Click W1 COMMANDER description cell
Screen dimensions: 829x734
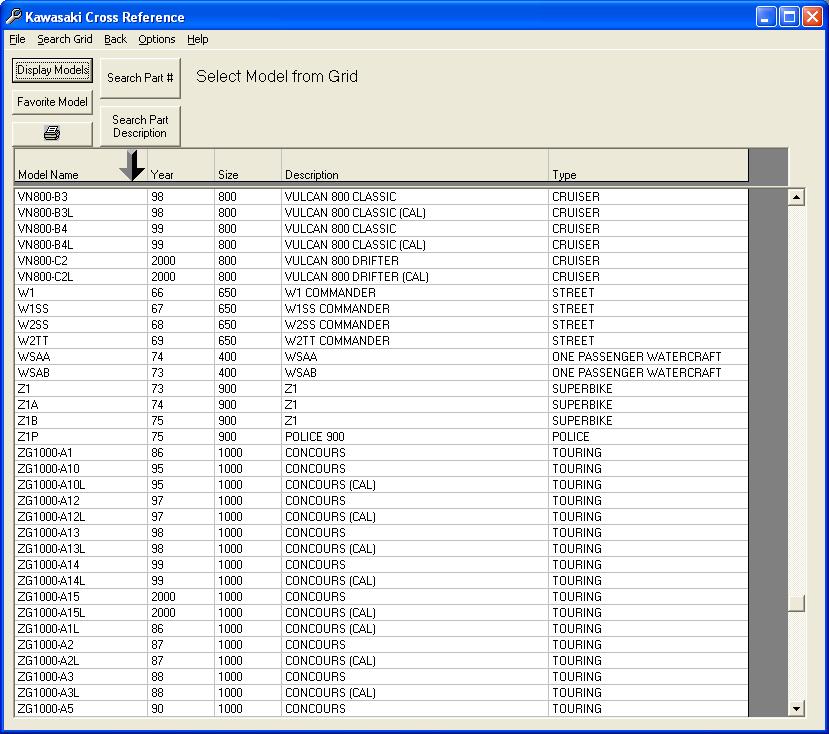click(x=415, y=292)
